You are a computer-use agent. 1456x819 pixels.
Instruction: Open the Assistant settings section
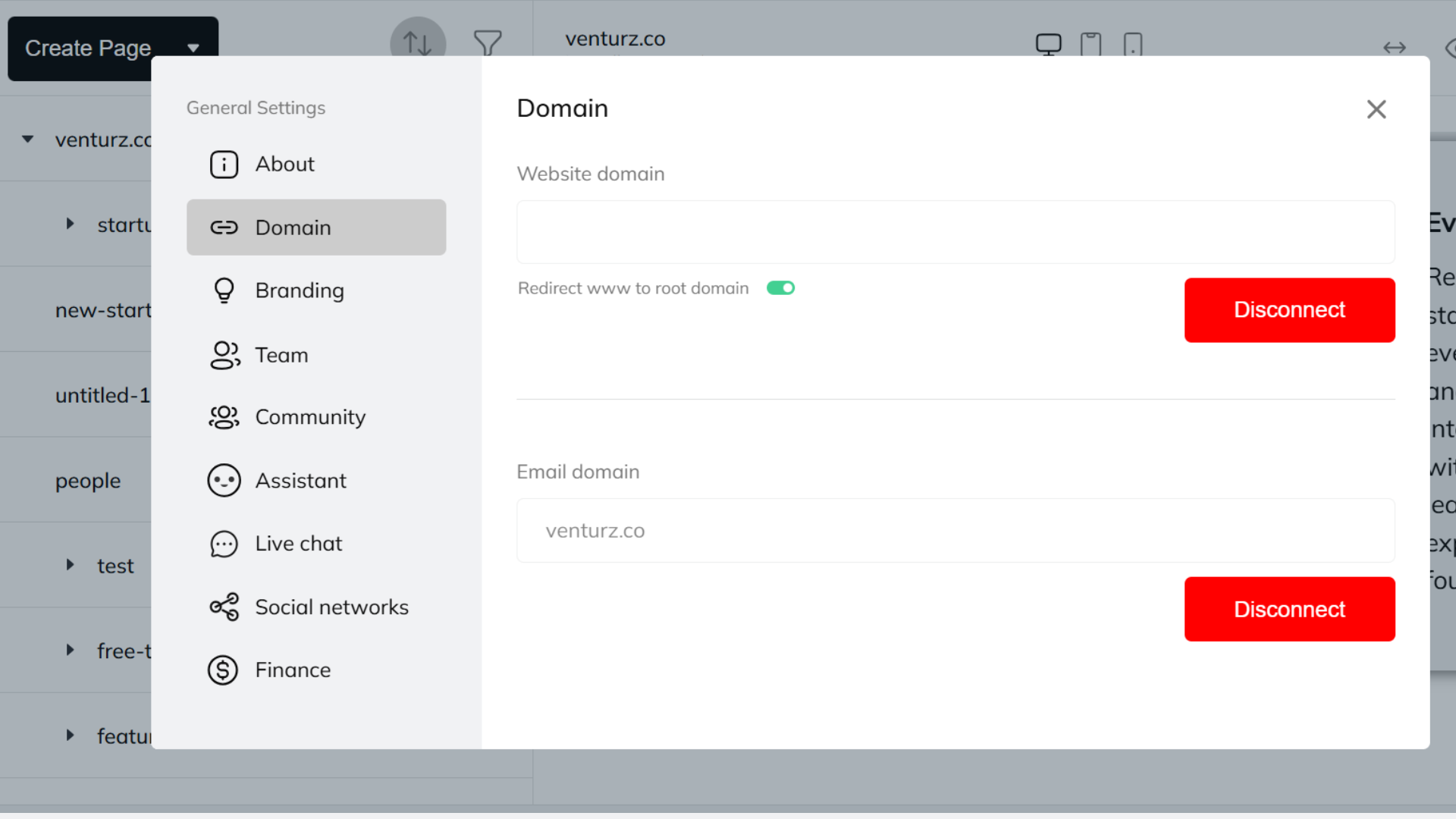point(301,480)
